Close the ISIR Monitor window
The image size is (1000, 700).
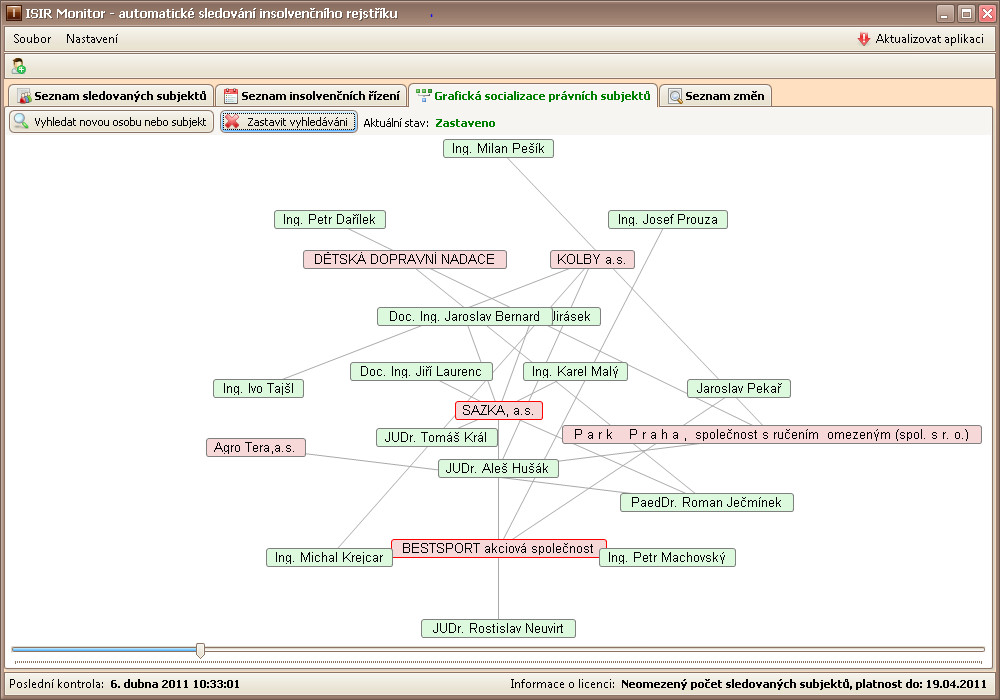click(x=987, y=13)
